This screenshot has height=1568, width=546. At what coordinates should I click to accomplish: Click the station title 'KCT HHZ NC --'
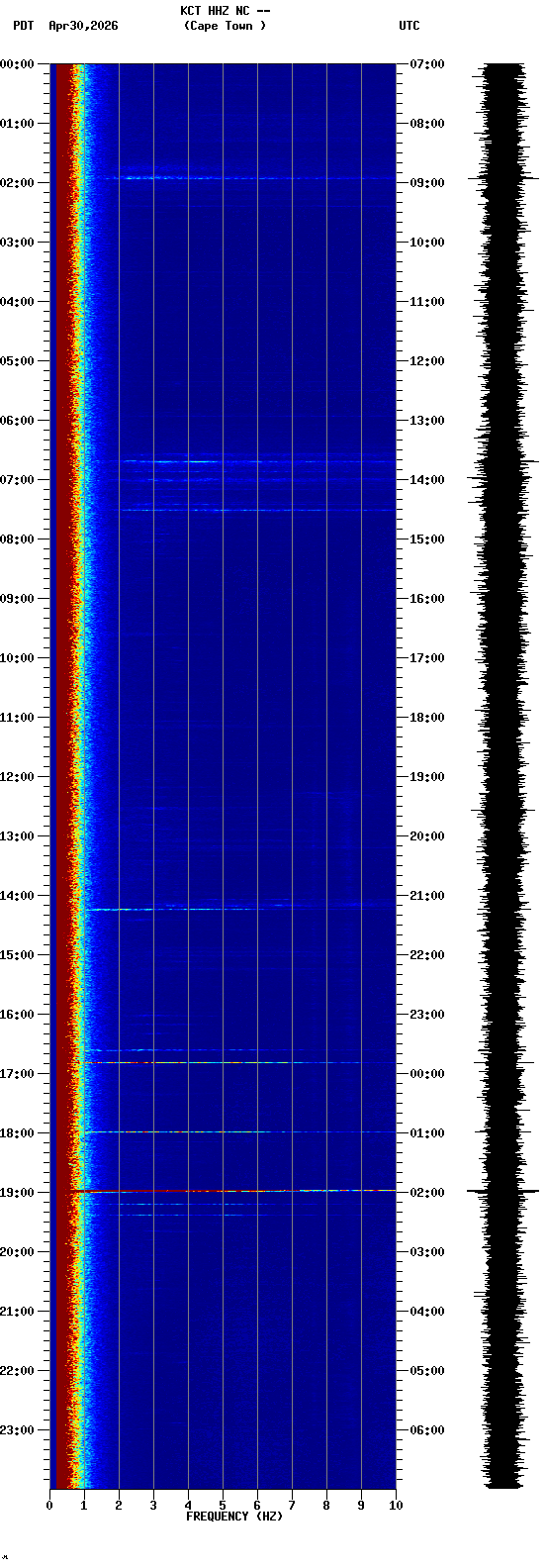[226, 11]
